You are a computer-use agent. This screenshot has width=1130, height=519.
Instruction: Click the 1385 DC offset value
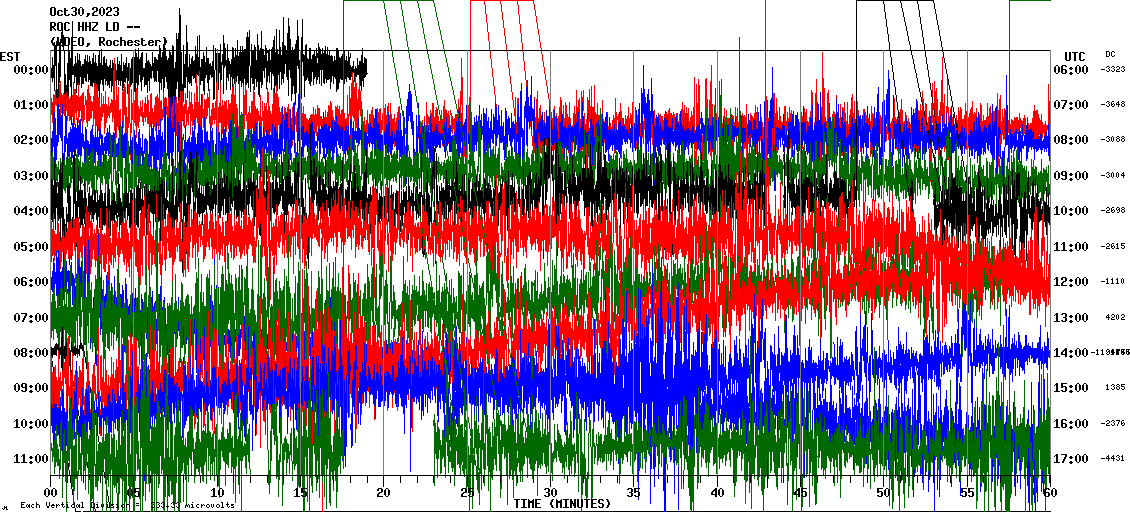coord(1116,388)
